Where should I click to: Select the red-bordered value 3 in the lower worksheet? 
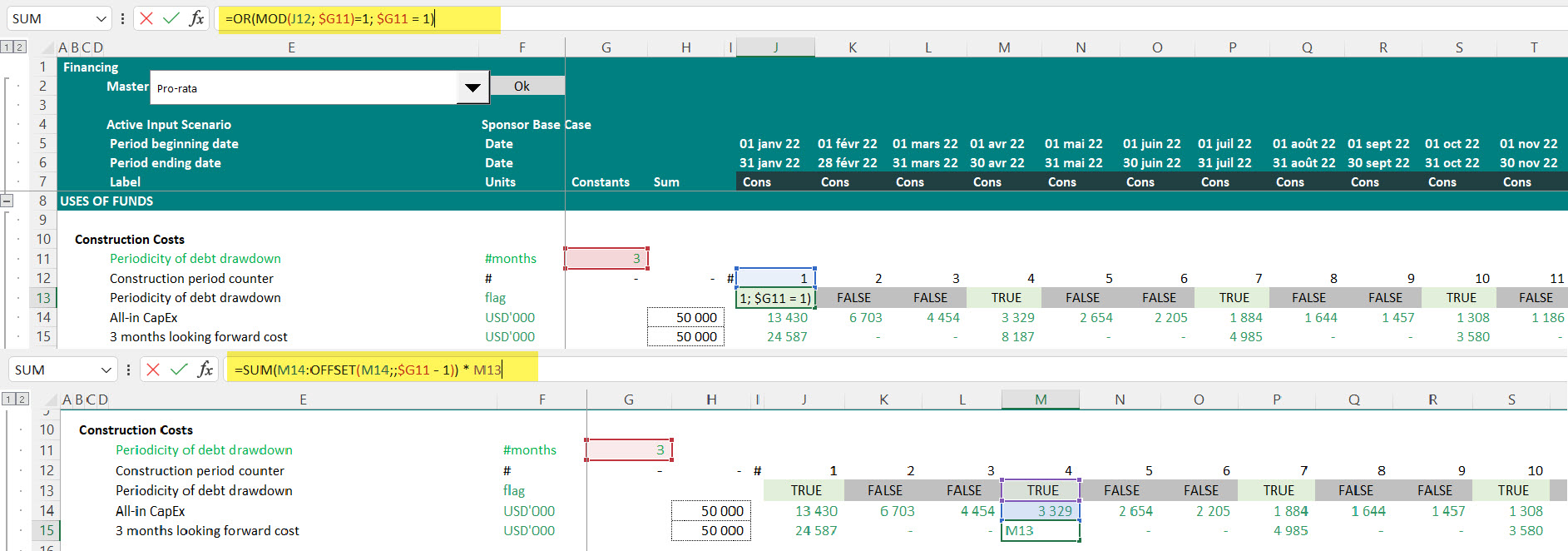click(x=629, y=449)
